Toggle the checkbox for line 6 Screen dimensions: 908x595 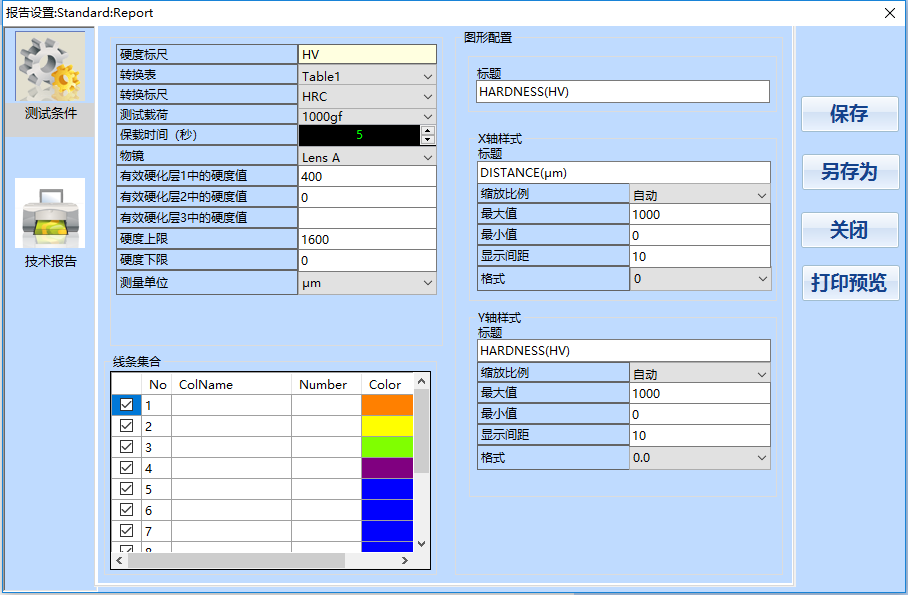click(127, 509)
